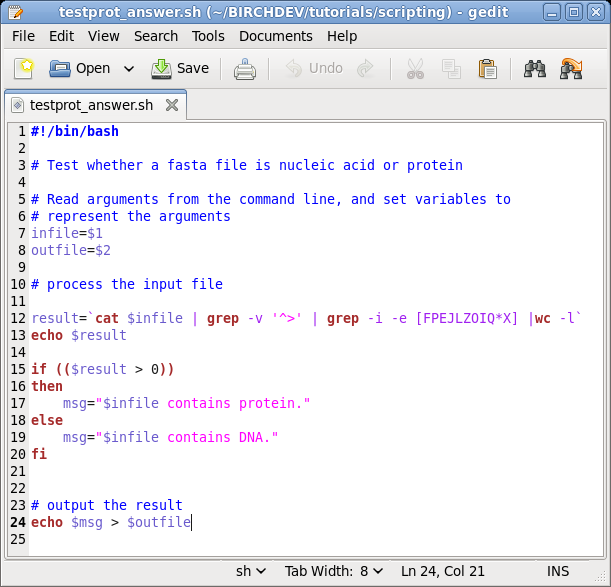611x587 pixels.
Task: Open the Tab Width dropdown
Action: point(334,571)
